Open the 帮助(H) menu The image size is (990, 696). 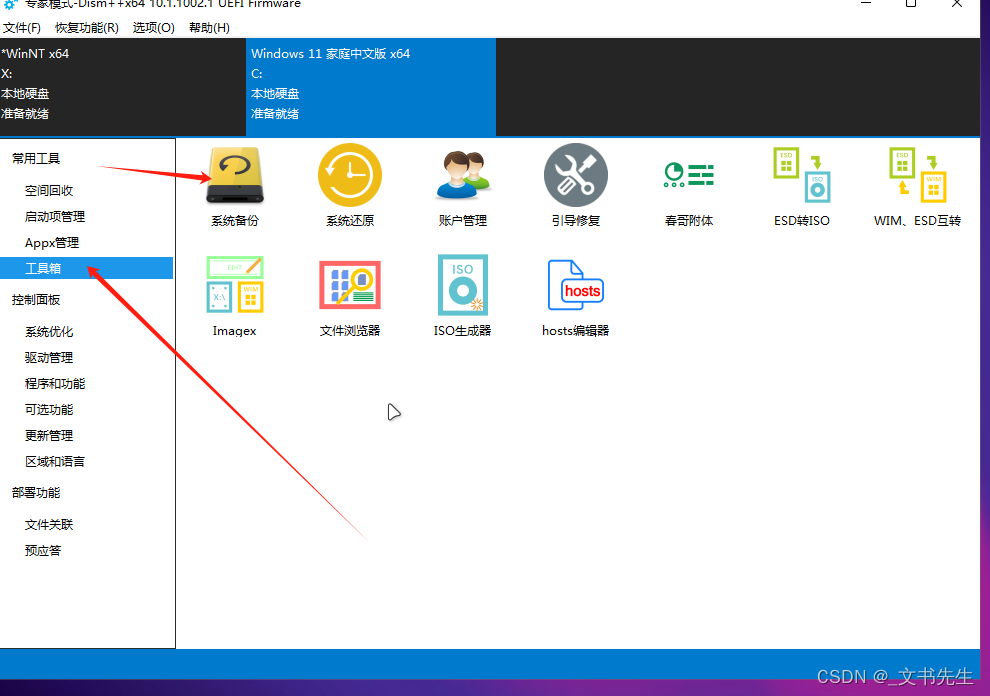coord(209,28)
